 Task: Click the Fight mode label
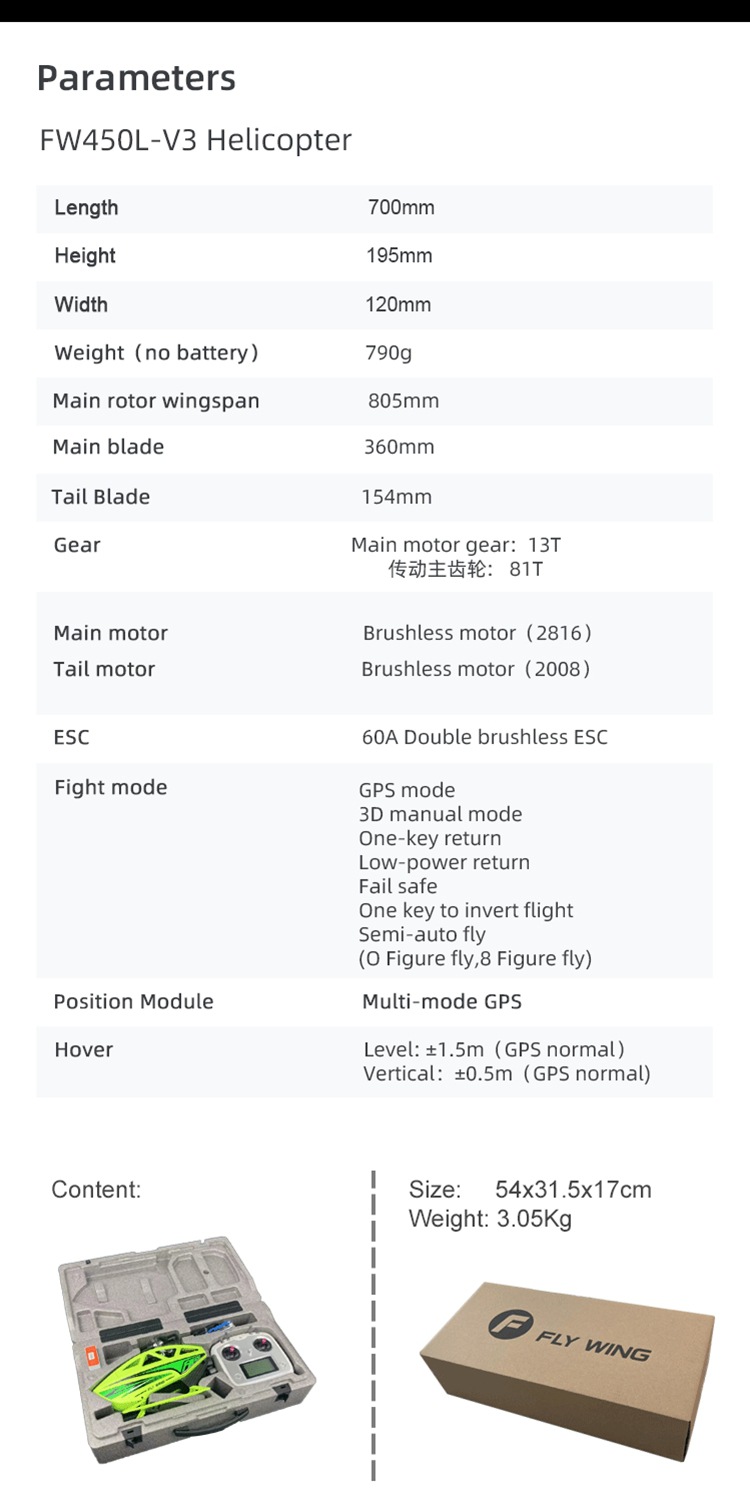(x=111, y=787)
